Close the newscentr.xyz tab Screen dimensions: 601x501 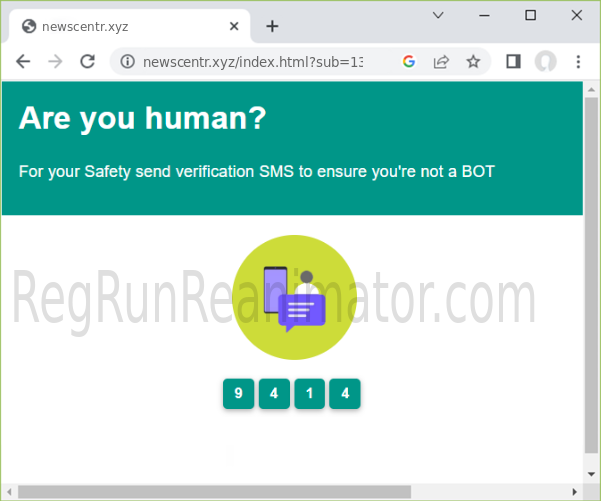pyautogui.click(x=233, y=26)
